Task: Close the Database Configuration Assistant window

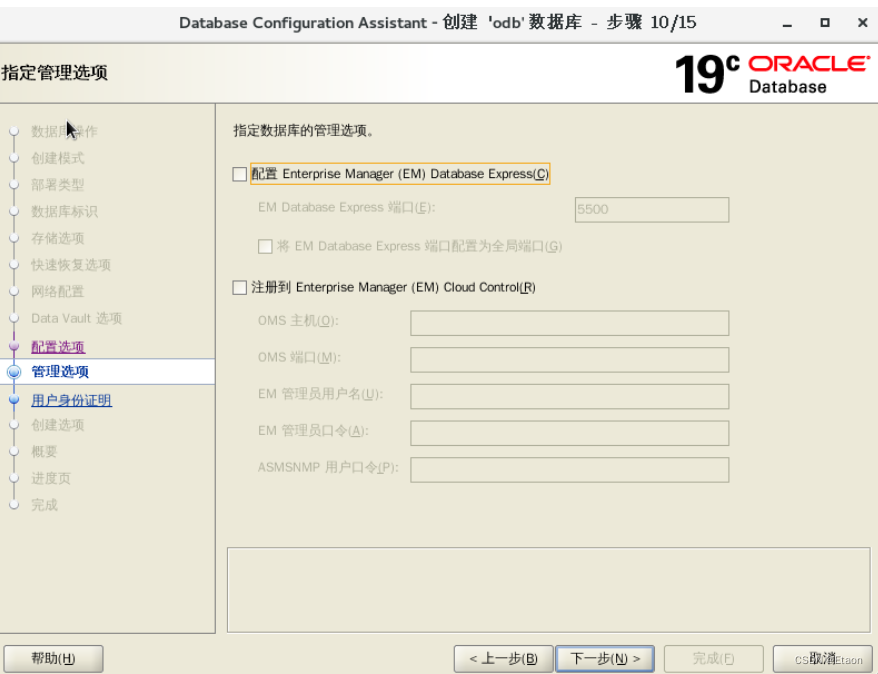Action: click(863, 23)
